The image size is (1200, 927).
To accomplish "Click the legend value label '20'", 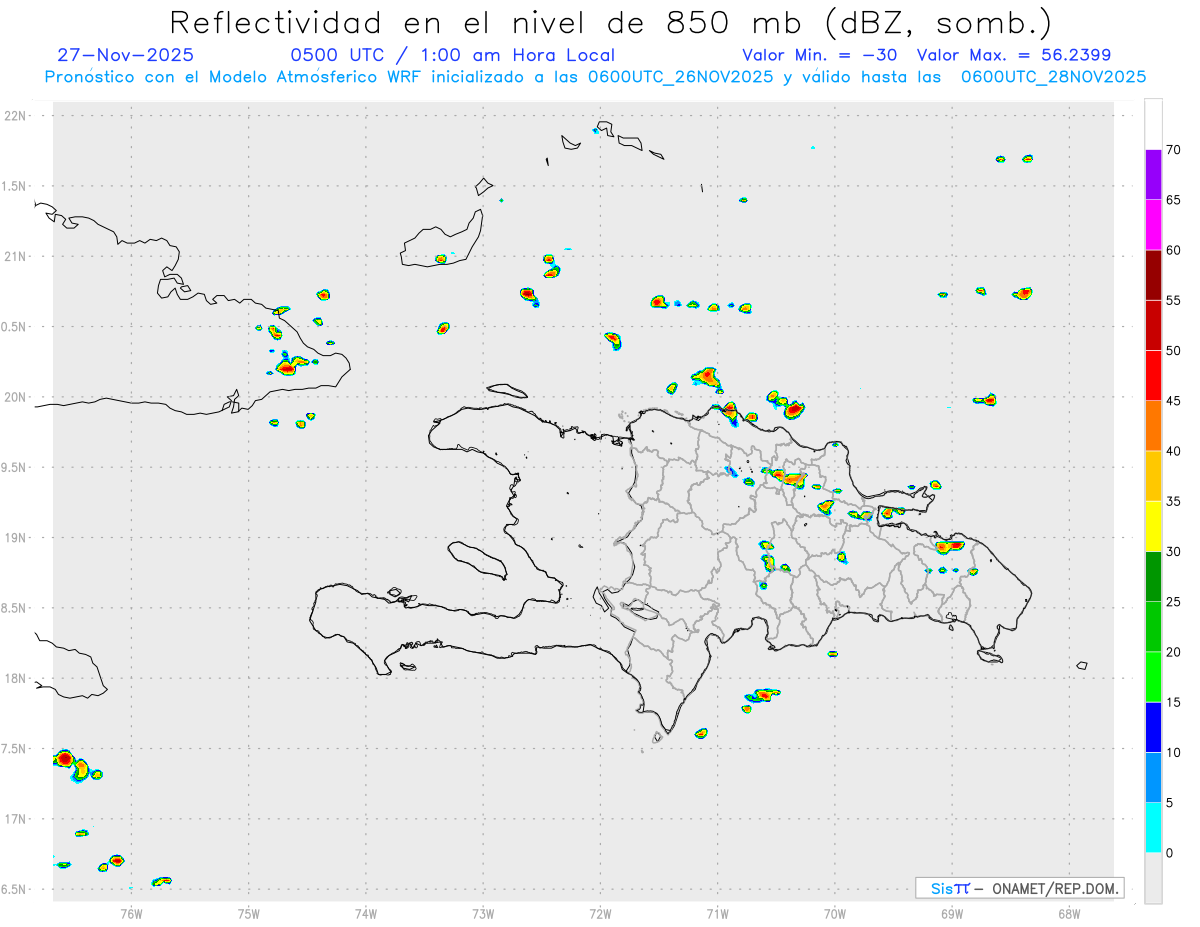I will point(1174,652).
